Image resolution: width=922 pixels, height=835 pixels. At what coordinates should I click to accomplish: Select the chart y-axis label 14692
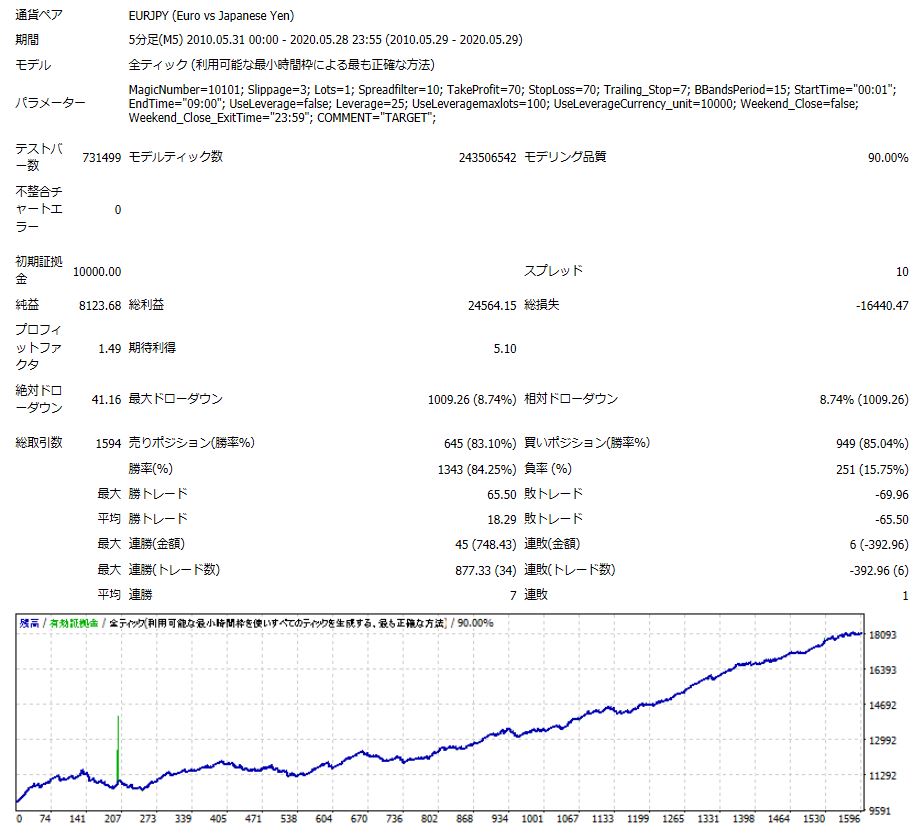click(883, 706)
